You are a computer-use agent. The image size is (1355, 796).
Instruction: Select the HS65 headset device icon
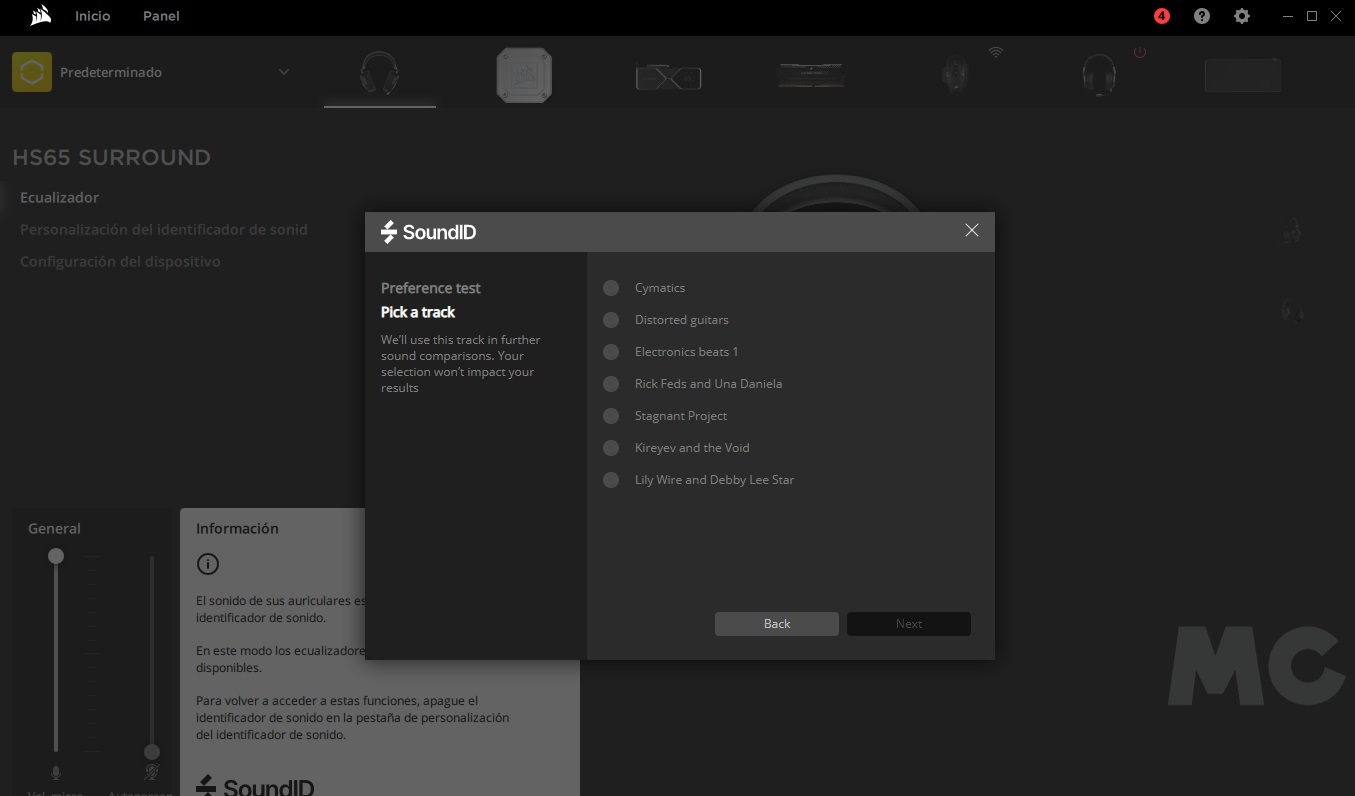380,74
